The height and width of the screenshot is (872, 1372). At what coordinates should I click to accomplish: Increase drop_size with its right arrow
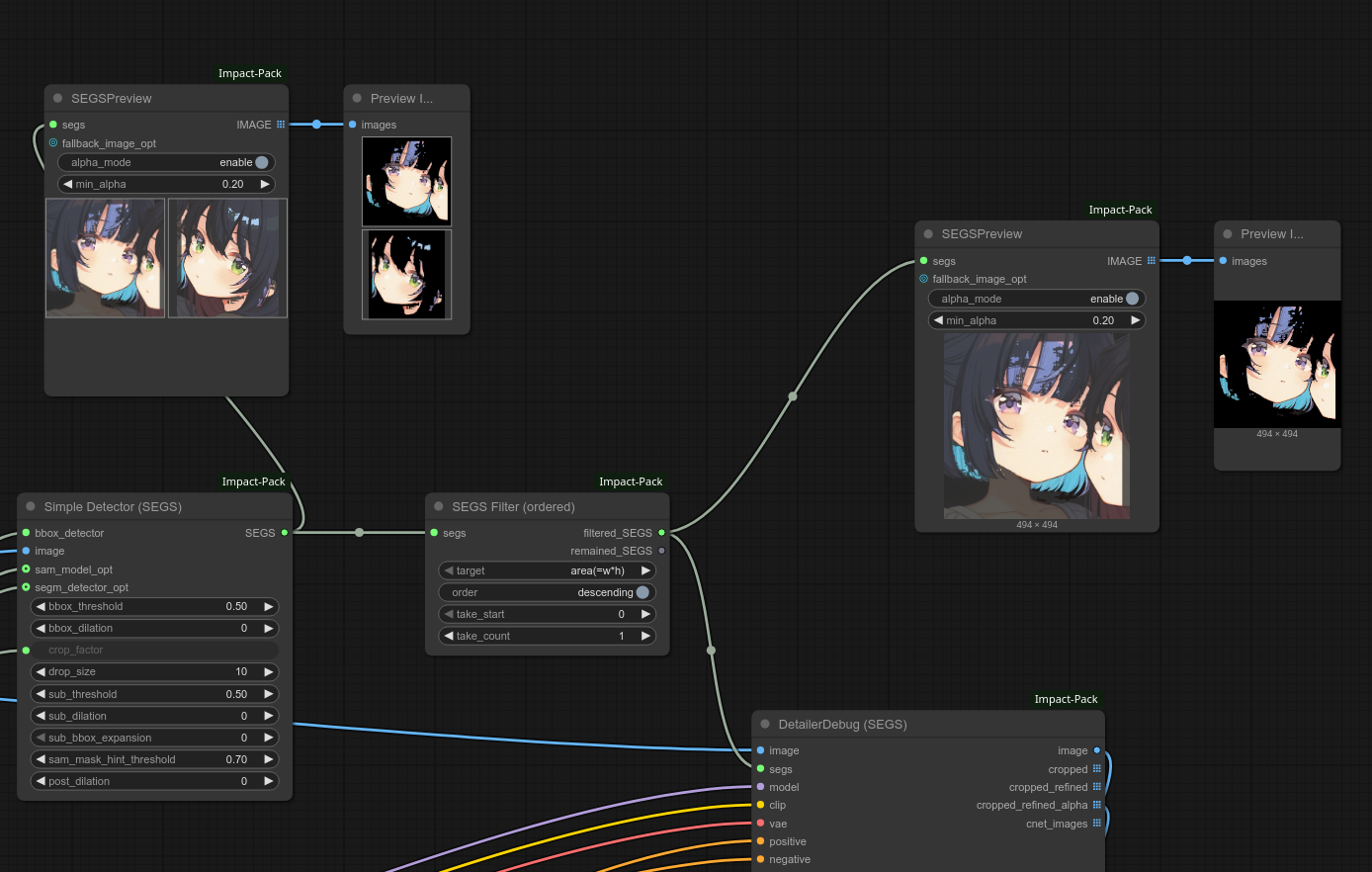pos(268,671)
